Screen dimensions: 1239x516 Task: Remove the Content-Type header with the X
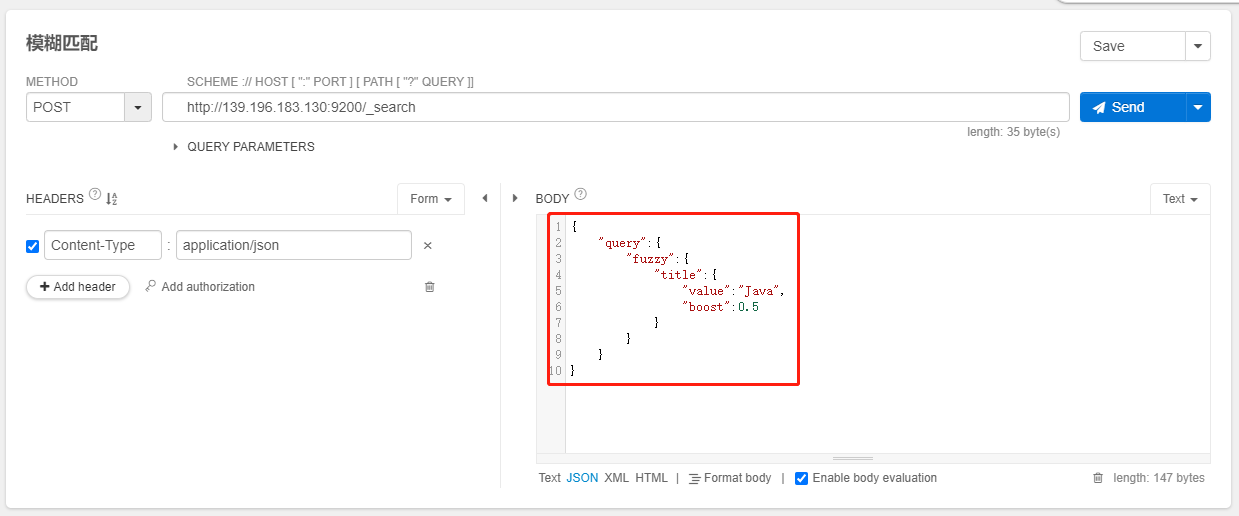click(x=427, y=245)
